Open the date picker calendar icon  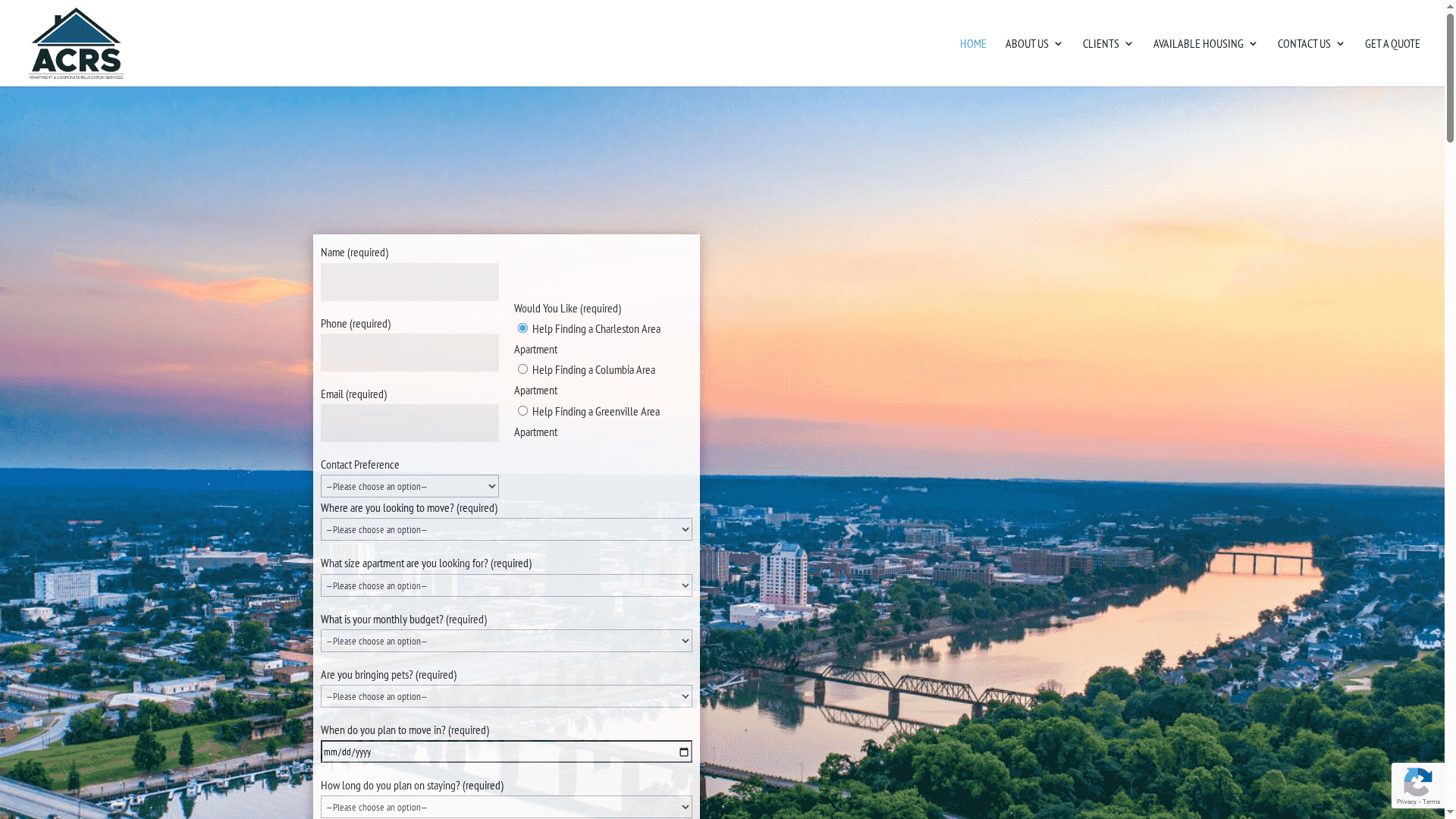click(684, 752)
